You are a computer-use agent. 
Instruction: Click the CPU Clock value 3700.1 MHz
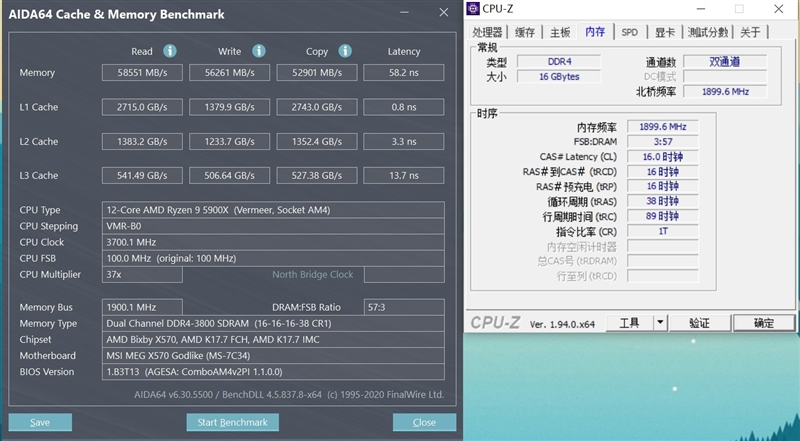273,242
